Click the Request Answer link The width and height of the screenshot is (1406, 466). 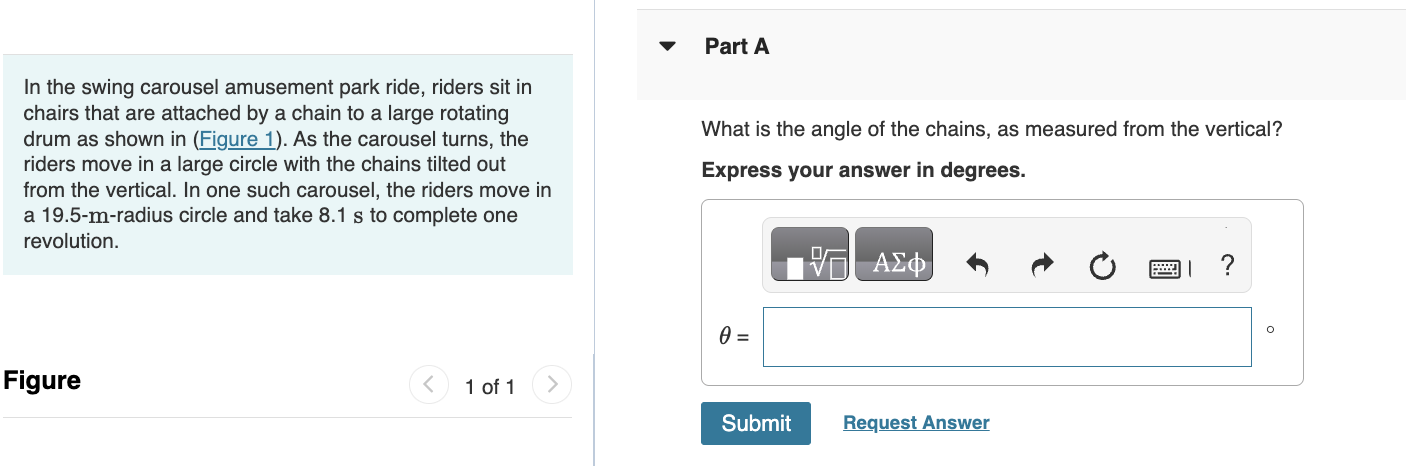tap(916, 423)
